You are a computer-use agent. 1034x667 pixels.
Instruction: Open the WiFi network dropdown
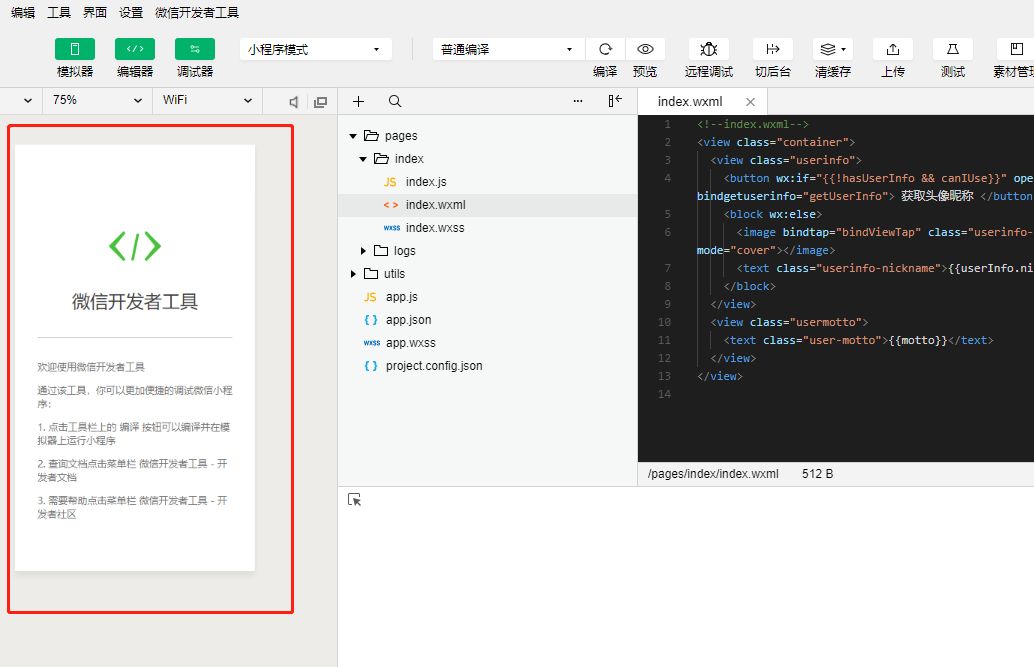[x=207, y=100]
